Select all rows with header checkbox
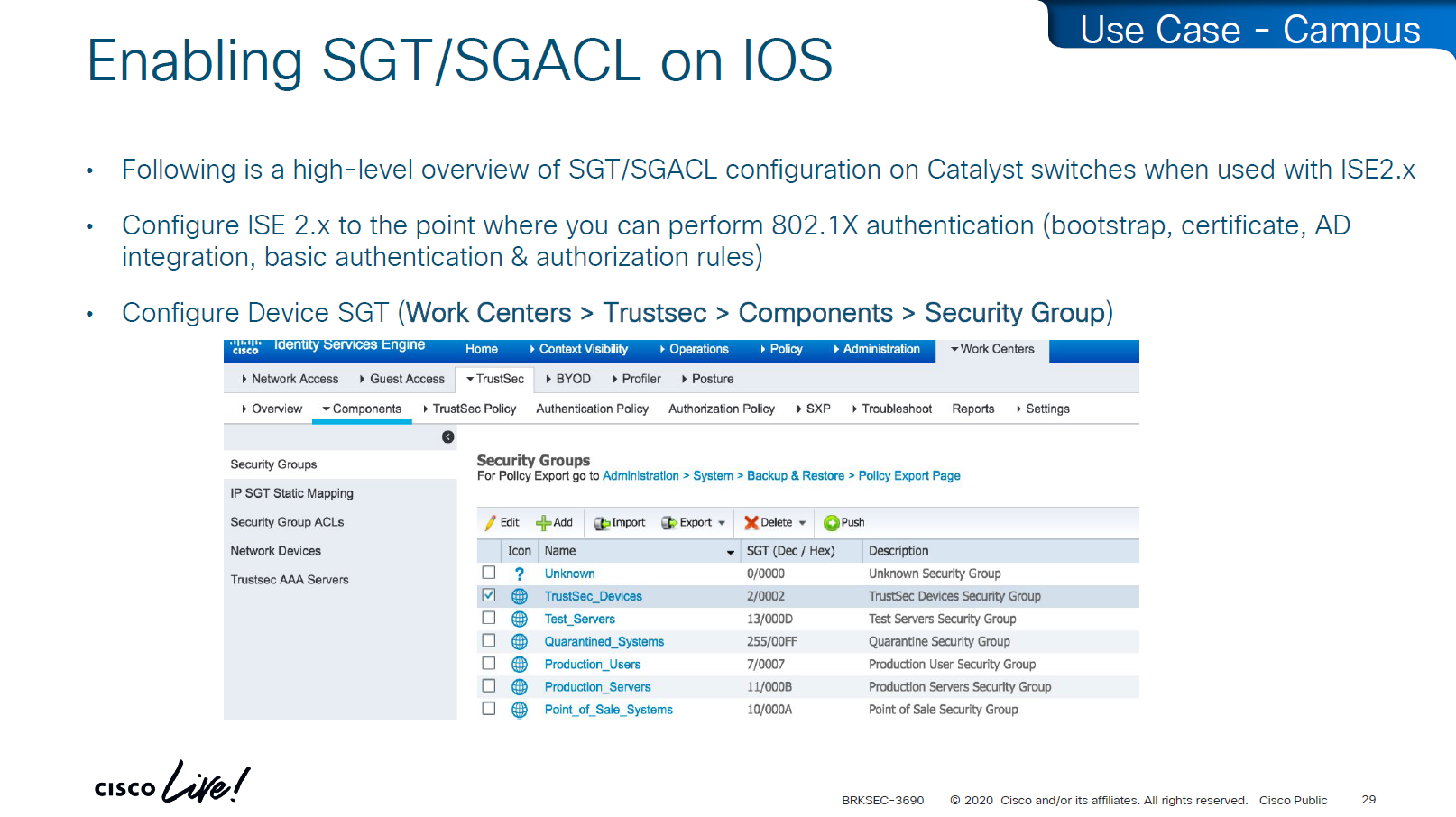 click(x=489, y=551)
